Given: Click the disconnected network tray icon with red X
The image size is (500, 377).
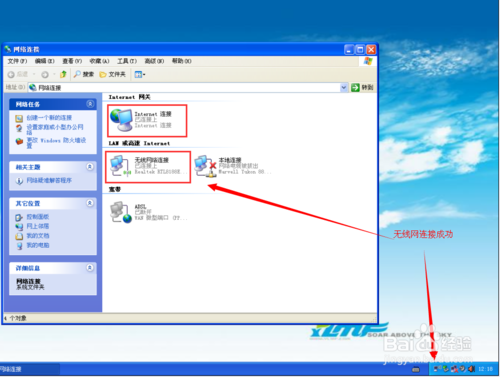Looking at the screenshot, I should 454,369.
